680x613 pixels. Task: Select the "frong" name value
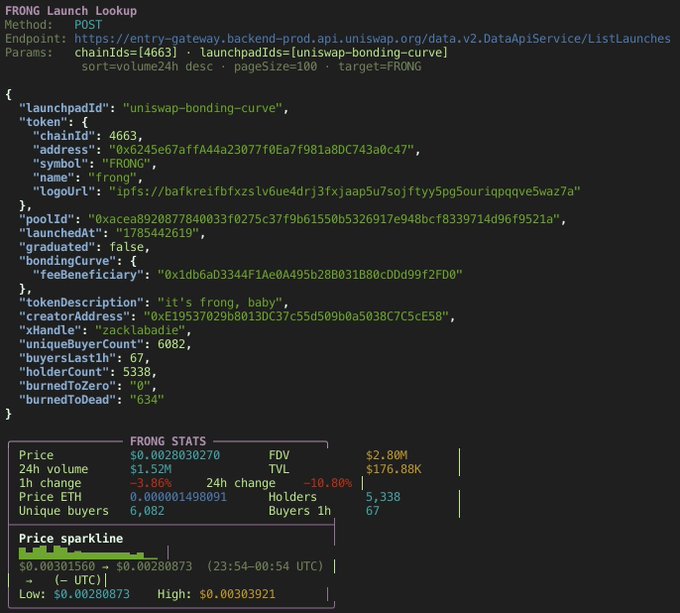pyautogui.click(x=112, y=177)
